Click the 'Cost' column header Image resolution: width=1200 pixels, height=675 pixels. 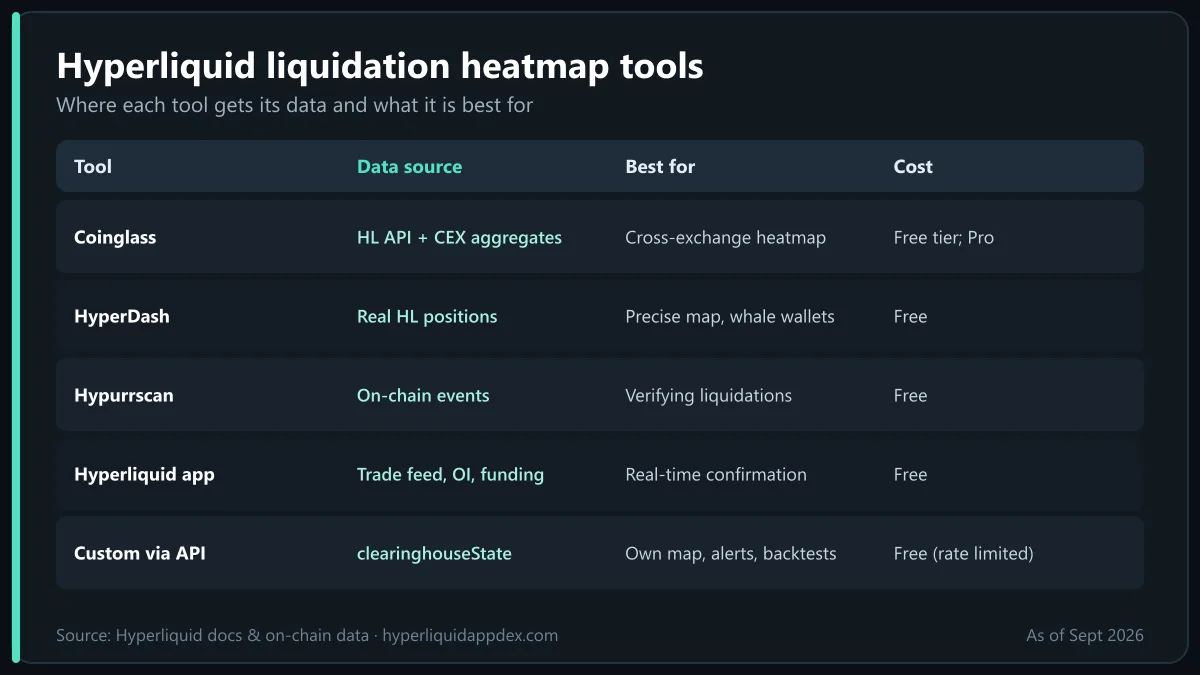tap(913, 167)
